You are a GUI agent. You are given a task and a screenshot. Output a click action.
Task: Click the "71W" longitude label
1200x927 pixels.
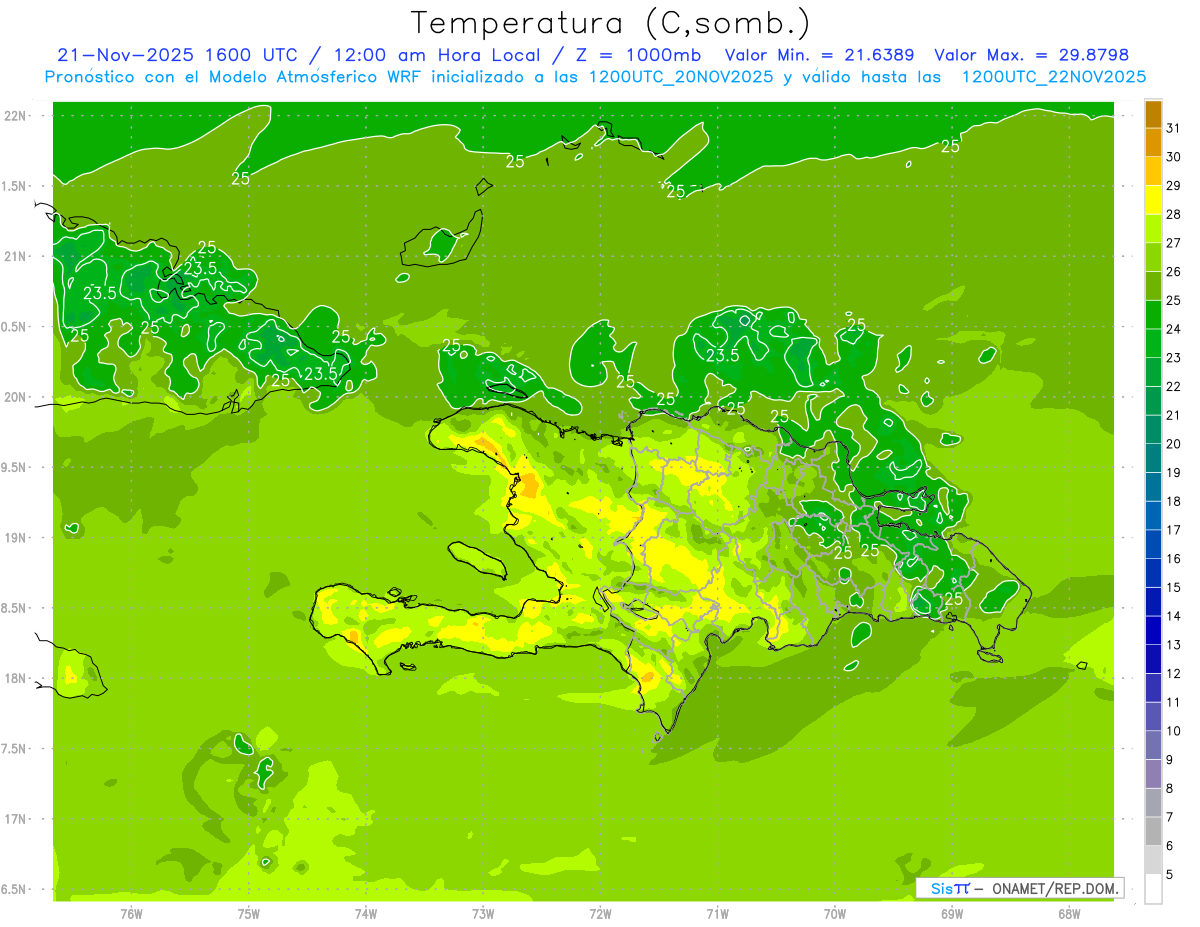click(717, 913)
